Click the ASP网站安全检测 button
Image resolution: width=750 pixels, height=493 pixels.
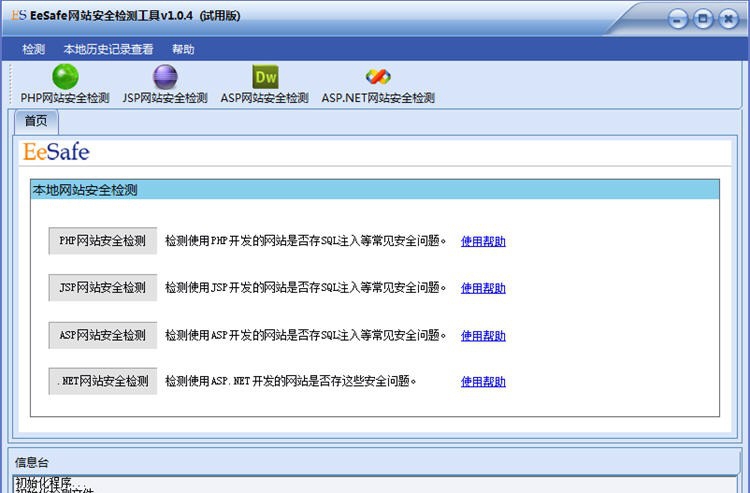(x=102, y=335)
